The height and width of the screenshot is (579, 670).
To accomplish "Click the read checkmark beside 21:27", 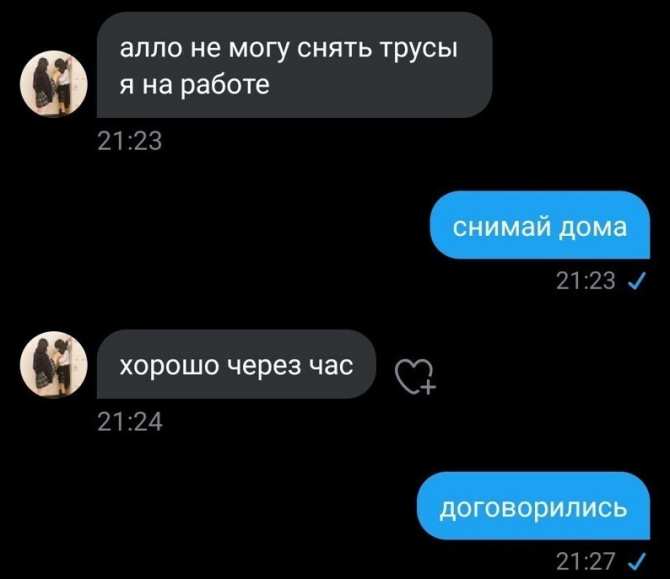I will click(637, 561).
